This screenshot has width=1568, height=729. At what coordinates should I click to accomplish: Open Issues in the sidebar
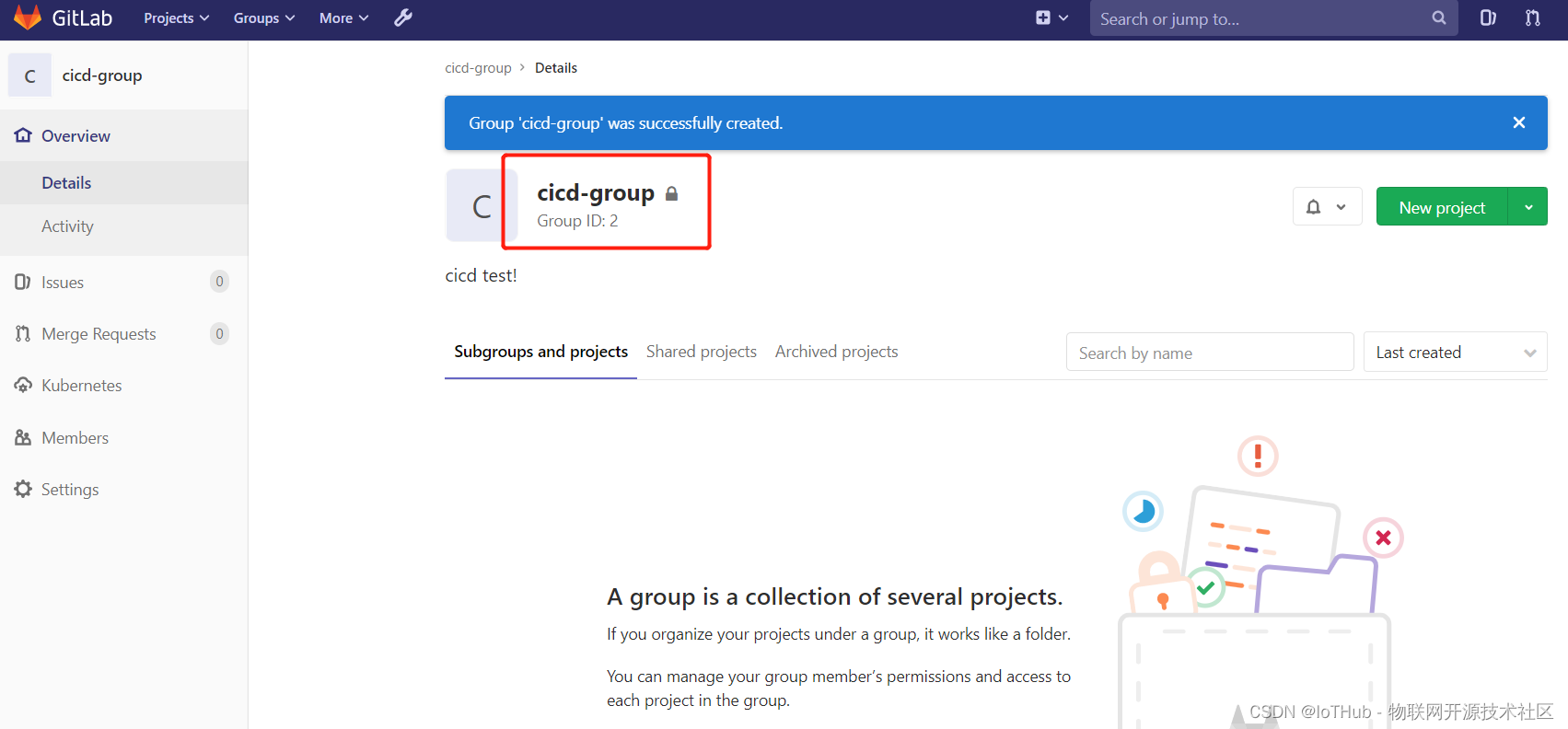pyautogui.click(x=123, y=282)
